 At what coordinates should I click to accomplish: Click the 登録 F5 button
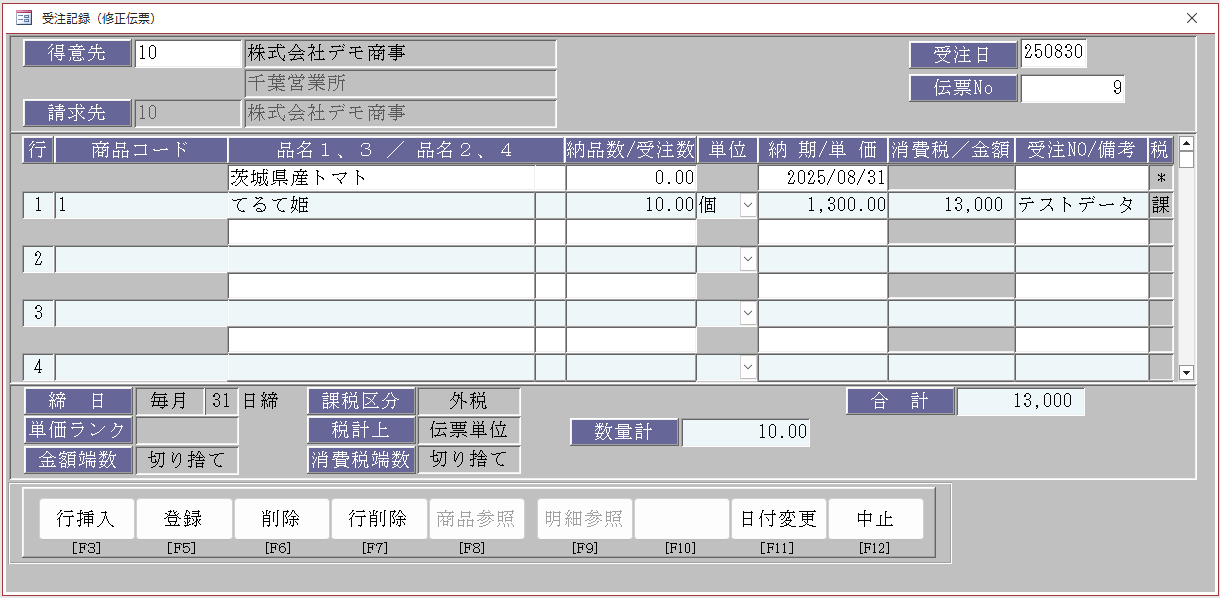pyautogui.click(x=184, y=519)
